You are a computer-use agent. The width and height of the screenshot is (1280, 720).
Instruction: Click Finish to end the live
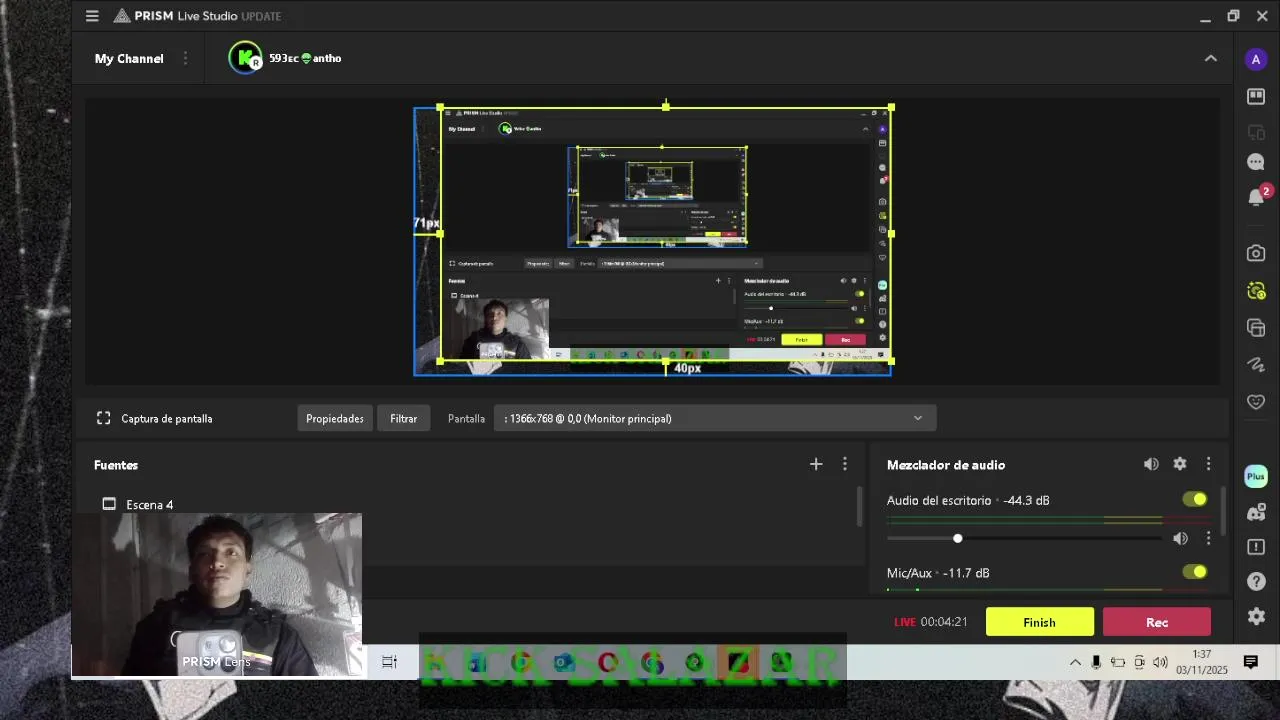coord(1040,622)
